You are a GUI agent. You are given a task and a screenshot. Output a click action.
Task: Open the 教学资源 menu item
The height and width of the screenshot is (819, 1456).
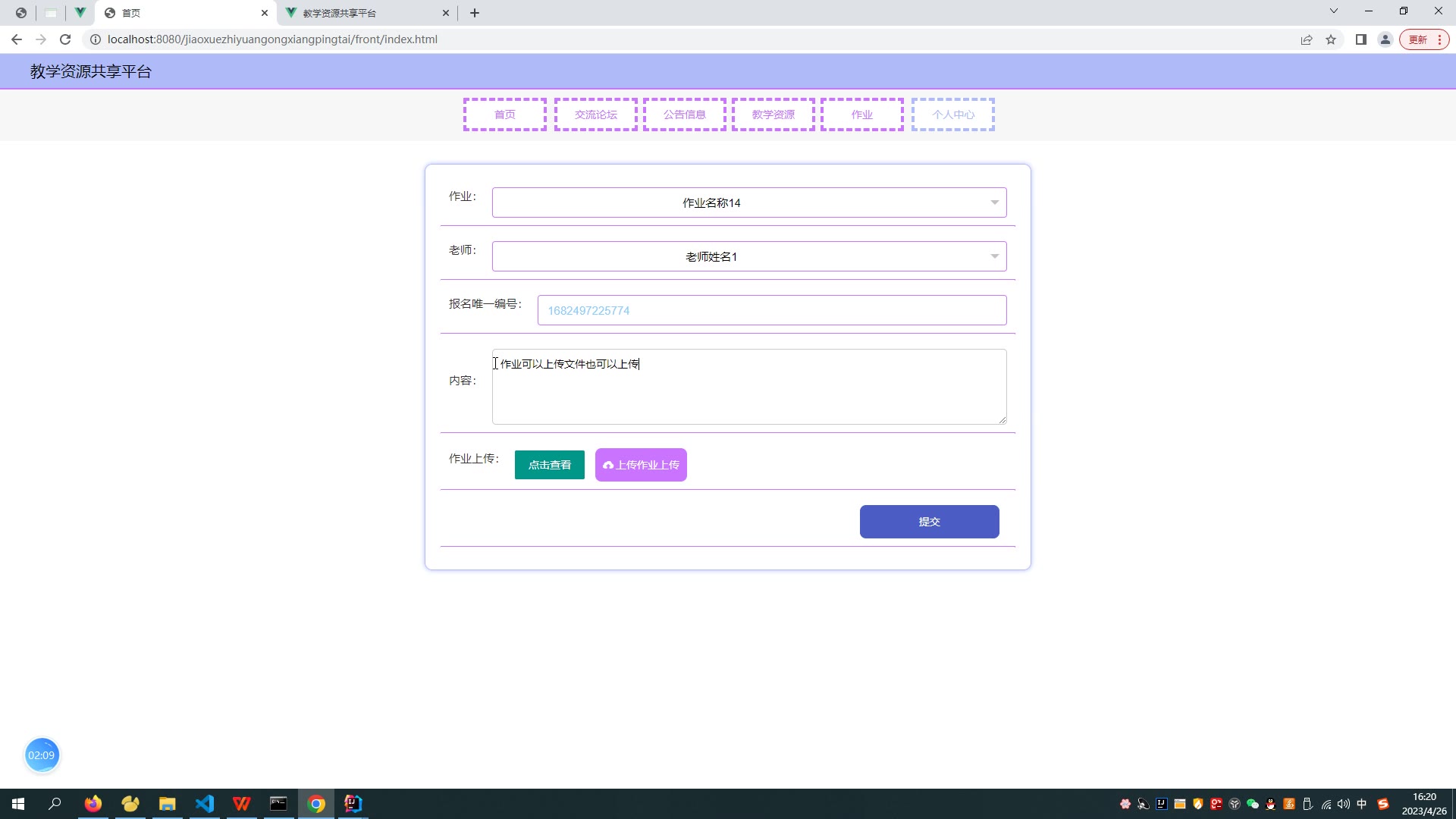coord(773,115)
